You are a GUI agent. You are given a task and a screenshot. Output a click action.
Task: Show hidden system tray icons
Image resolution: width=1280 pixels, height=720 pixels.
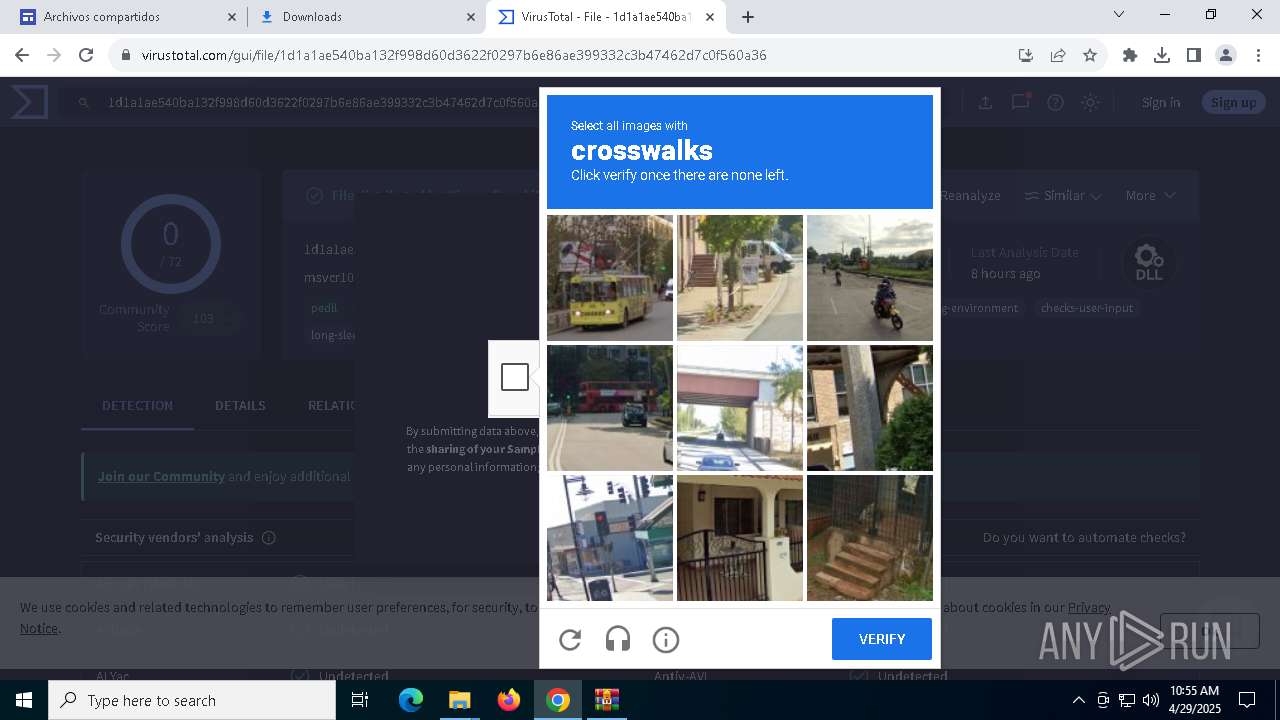click(x=1078, y=700)
